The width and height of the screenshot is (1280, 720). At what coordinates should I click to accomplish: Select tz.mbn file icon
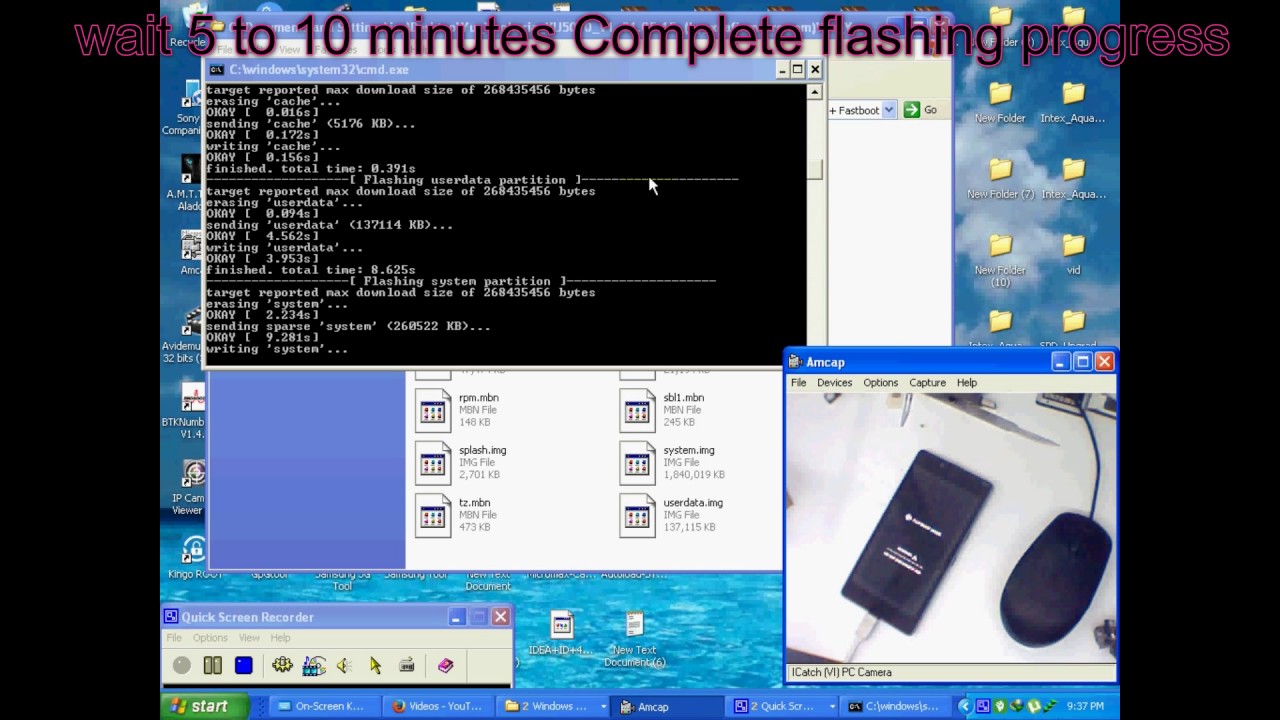pos(433,516)
